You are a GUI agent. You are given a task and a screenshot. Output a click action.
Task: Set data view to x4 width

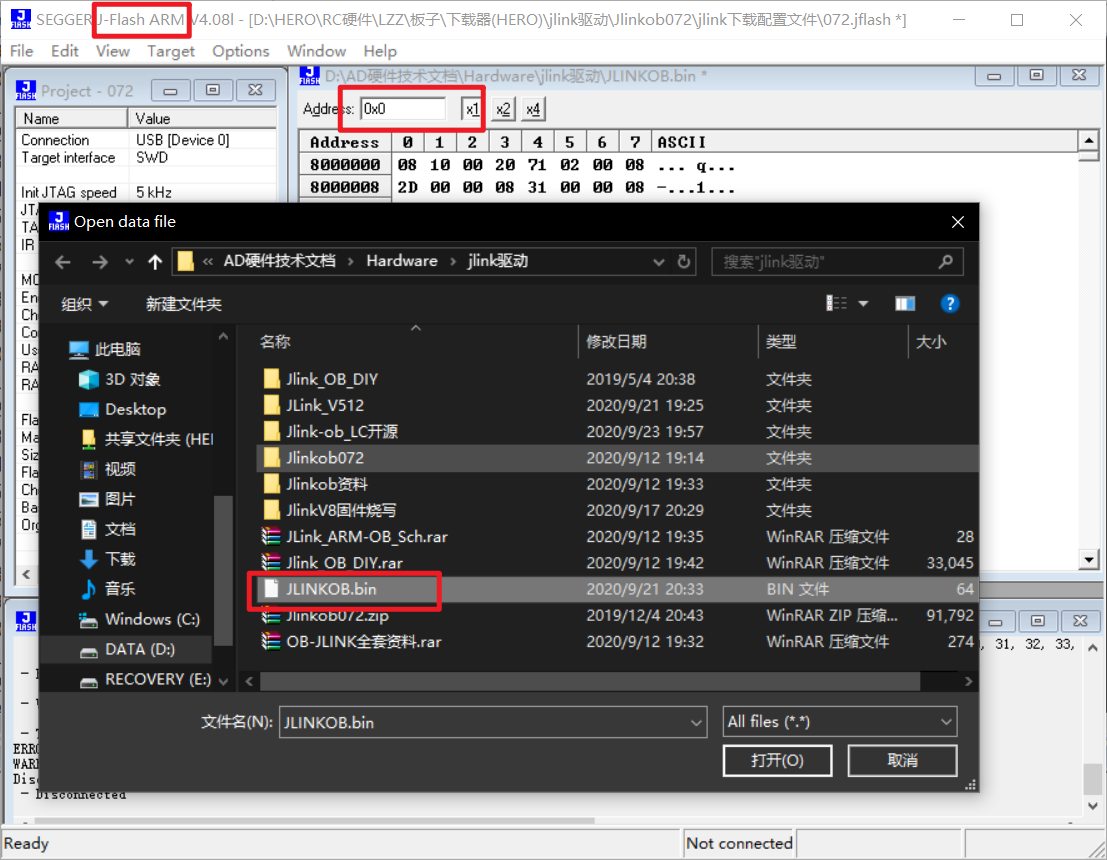click(x=533, y=109)
